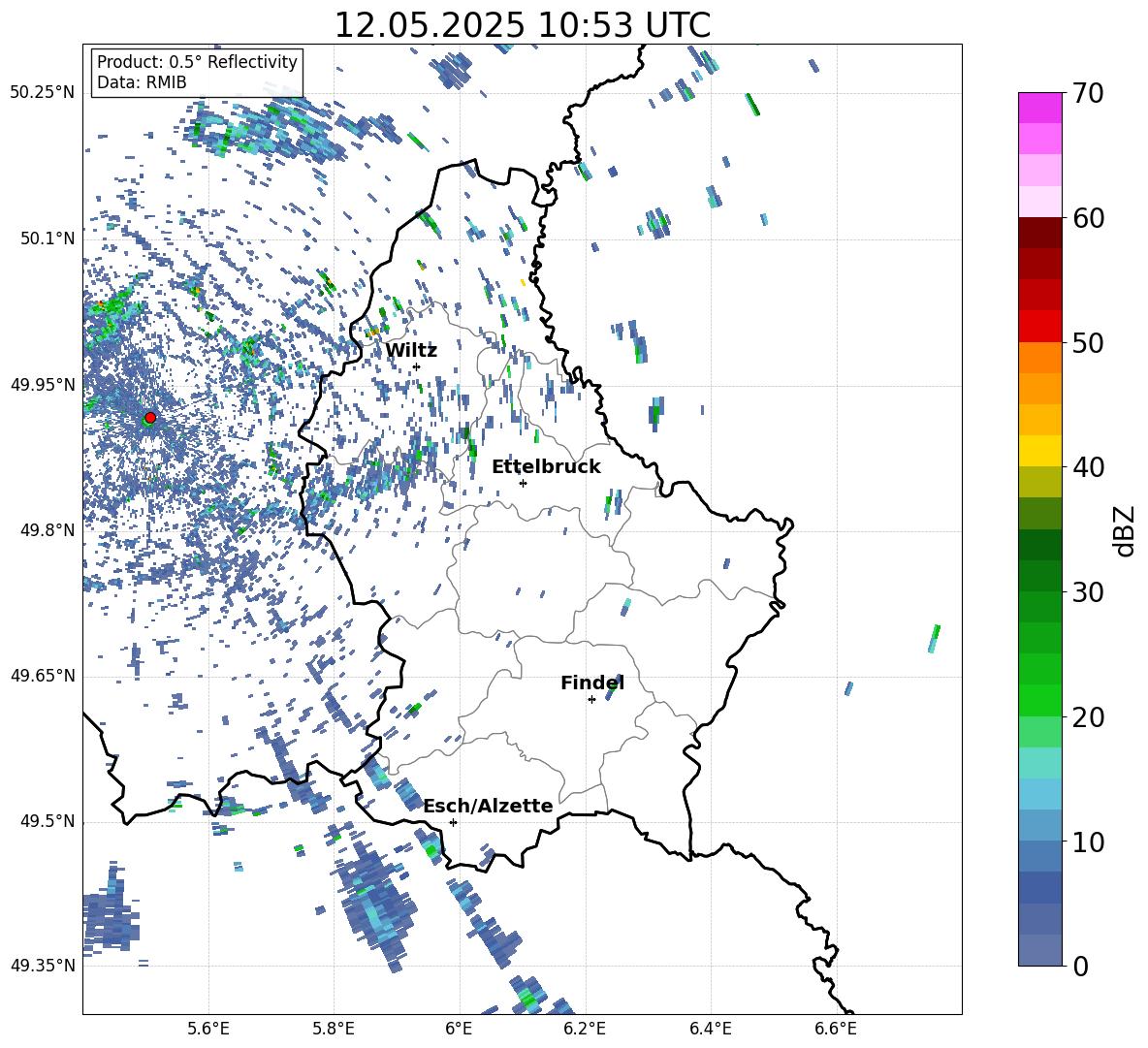Viewport: 1148px width, 1048px height.
Task: Click the bright magenta swatch below 70 dBZ
Action: click(x=1040, y=108)
